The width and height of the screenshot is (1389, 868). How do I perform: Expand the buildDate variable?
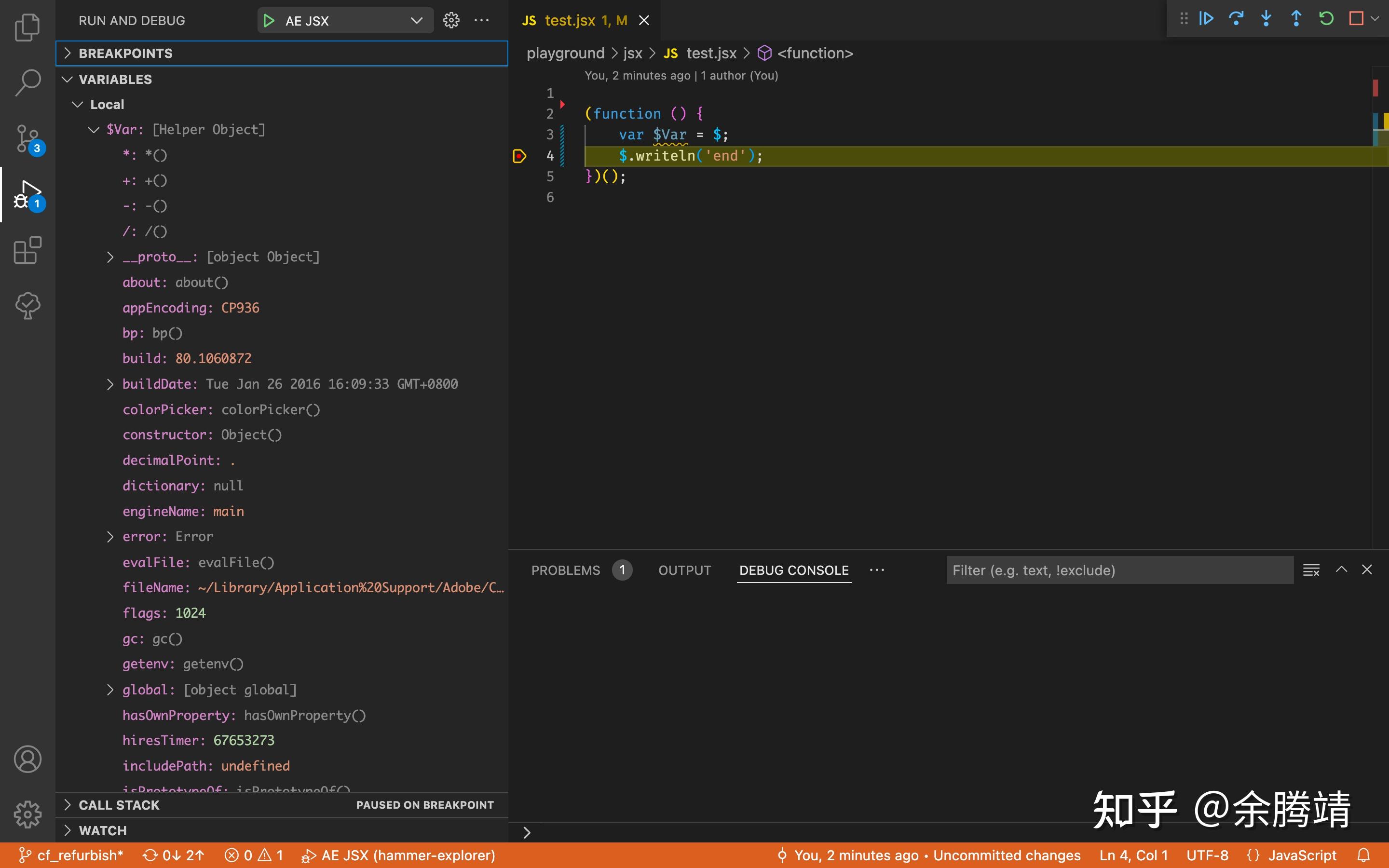click(x=110, y=384)
